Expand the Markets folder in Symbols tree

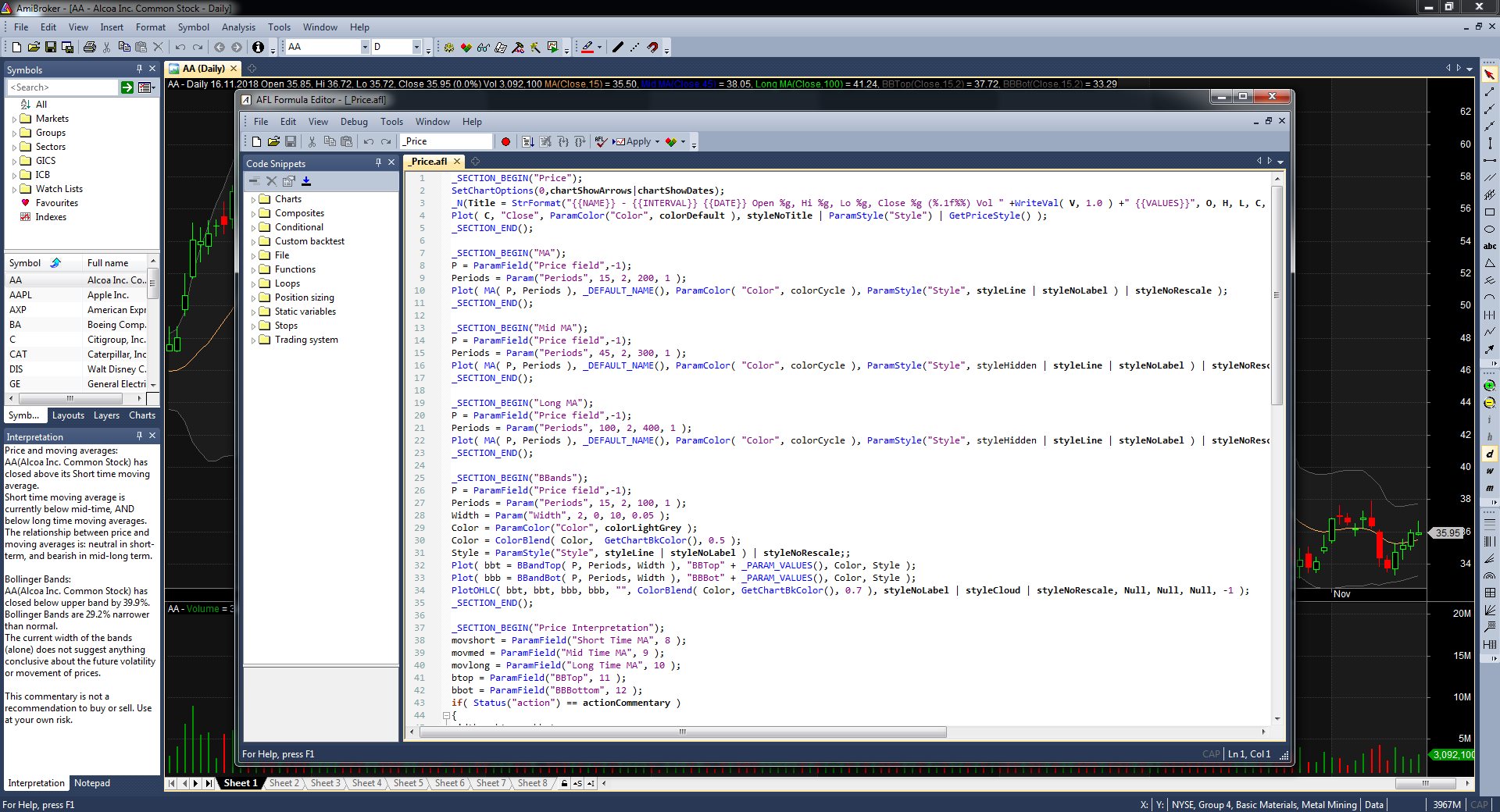click(14, 119)
